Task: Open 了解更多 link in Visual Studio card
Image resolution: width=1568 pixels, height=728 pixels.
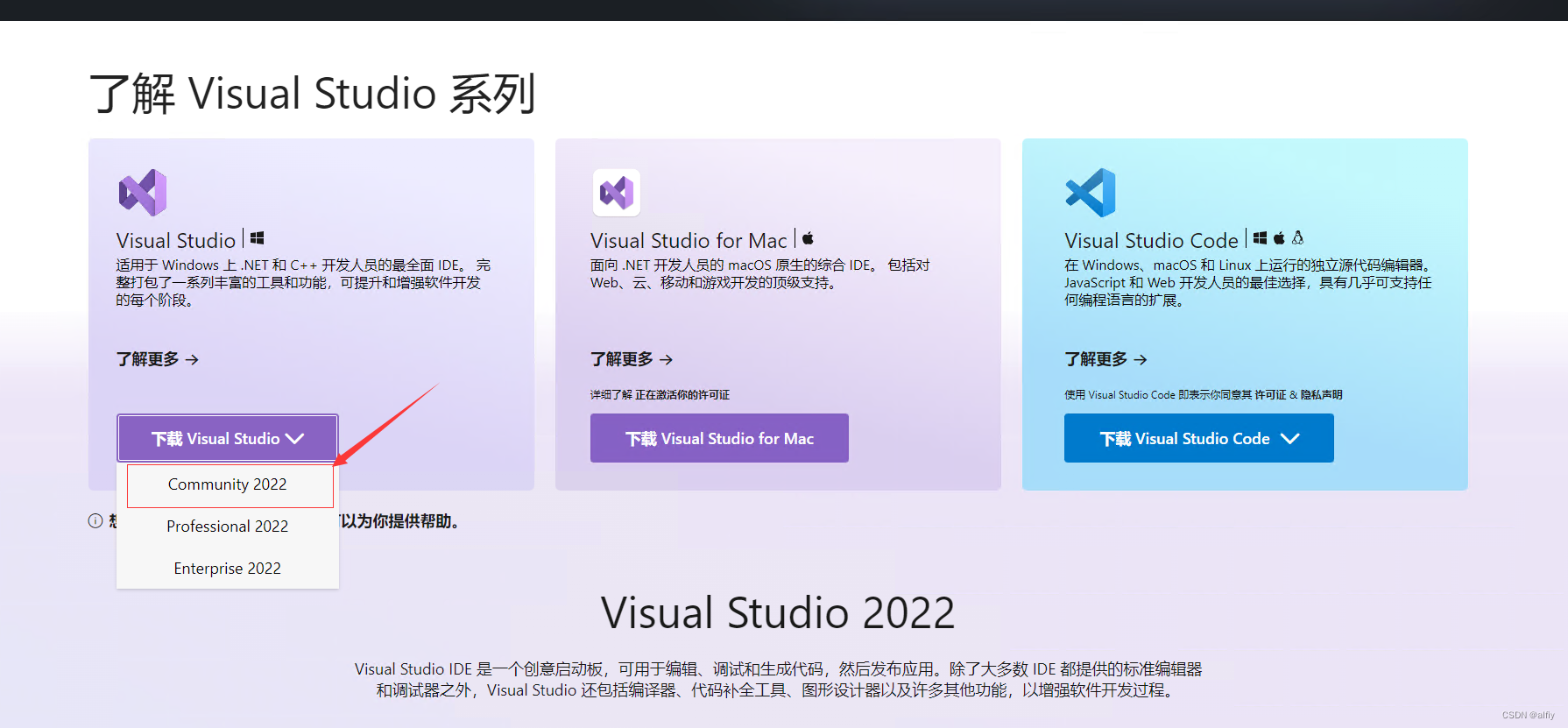Action: (158, 359)
